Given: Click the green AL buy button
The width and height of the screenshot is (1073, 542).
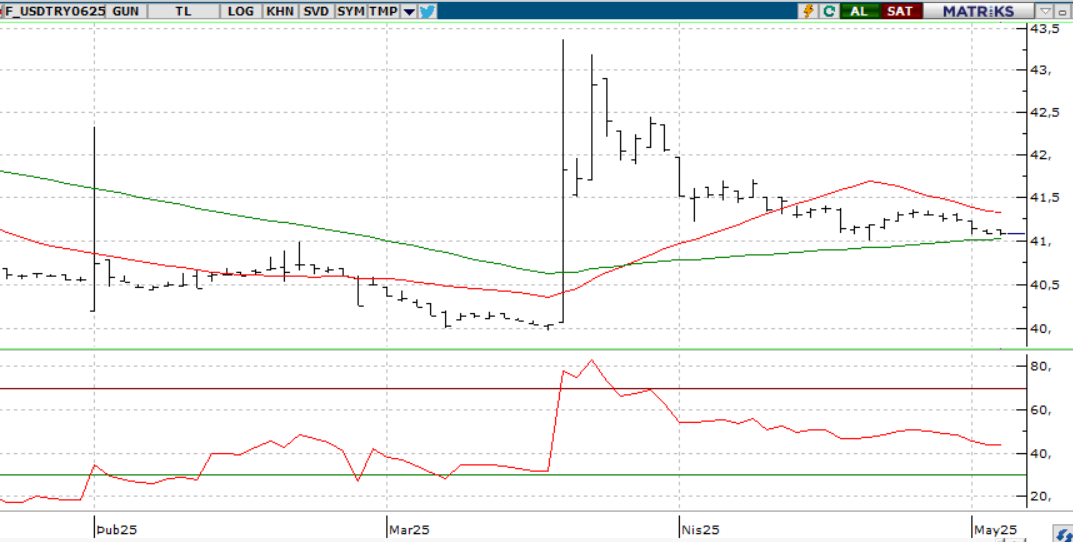Looking at the screenshot, I should [859, 11].
